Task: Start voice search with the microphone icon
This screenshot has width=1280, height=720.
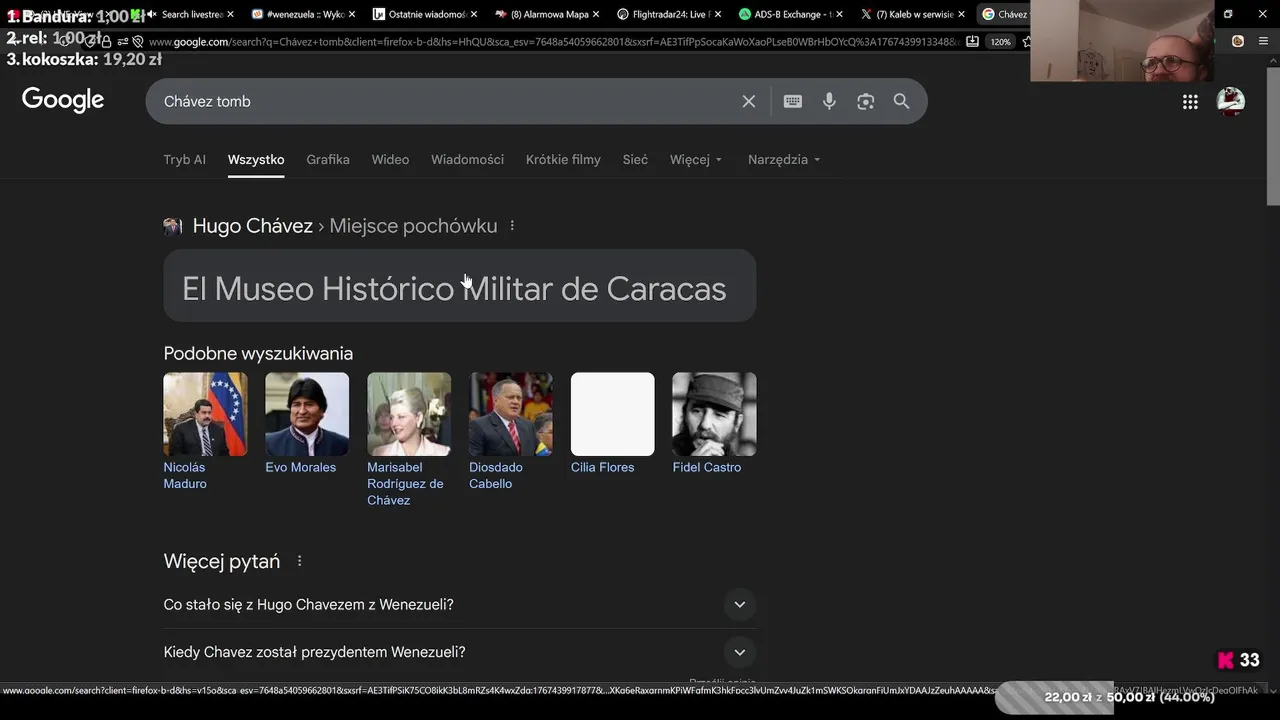Action: [x=829, y=101]
